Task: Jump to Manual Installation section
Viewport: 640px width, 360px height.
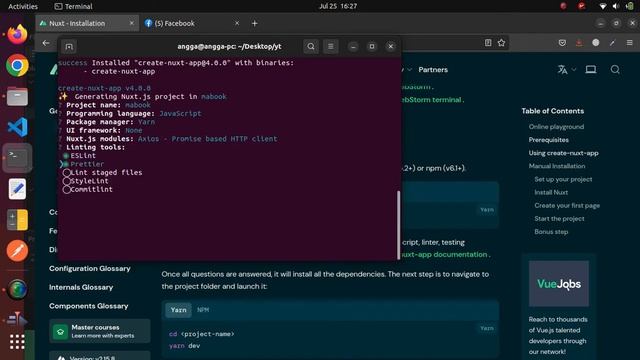Action: [557, 166]
